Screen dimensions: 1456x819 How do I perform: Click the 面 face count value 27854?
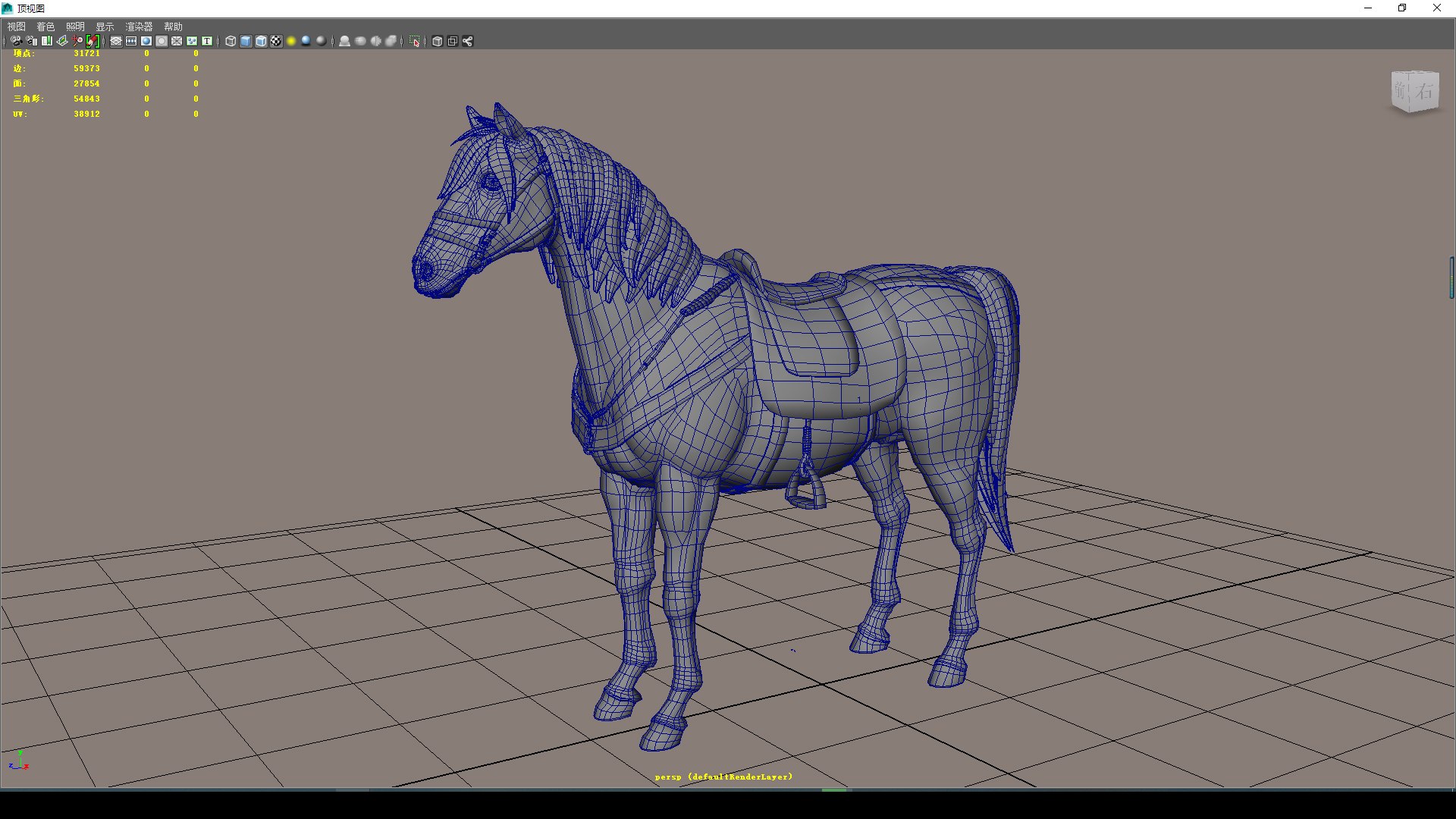click(x=86, y=83)
